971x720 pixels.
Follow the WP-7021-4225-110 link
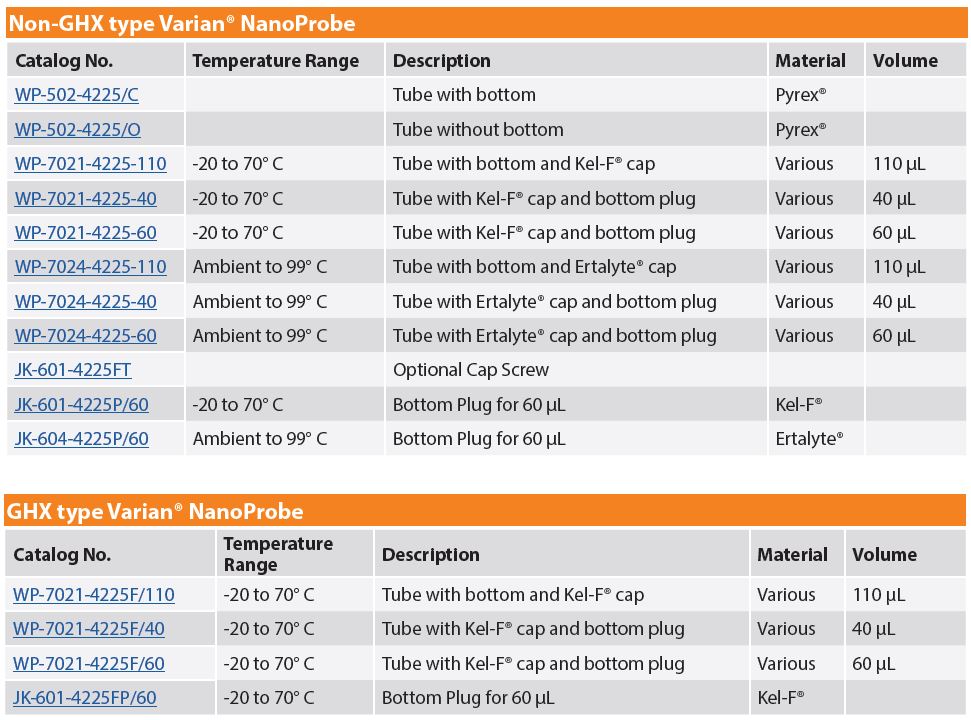pos(90,163)
